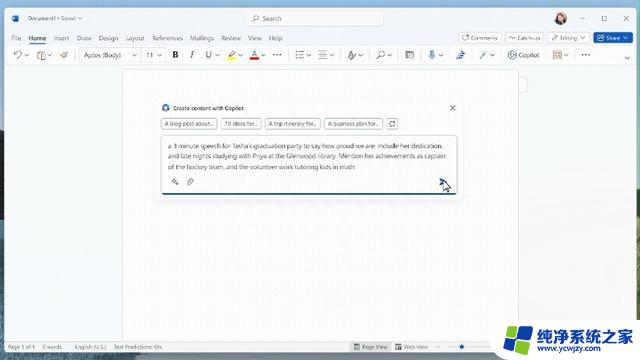Switch to the Design tab
This screenshot has width=640, height=360.
pos(108,38)
